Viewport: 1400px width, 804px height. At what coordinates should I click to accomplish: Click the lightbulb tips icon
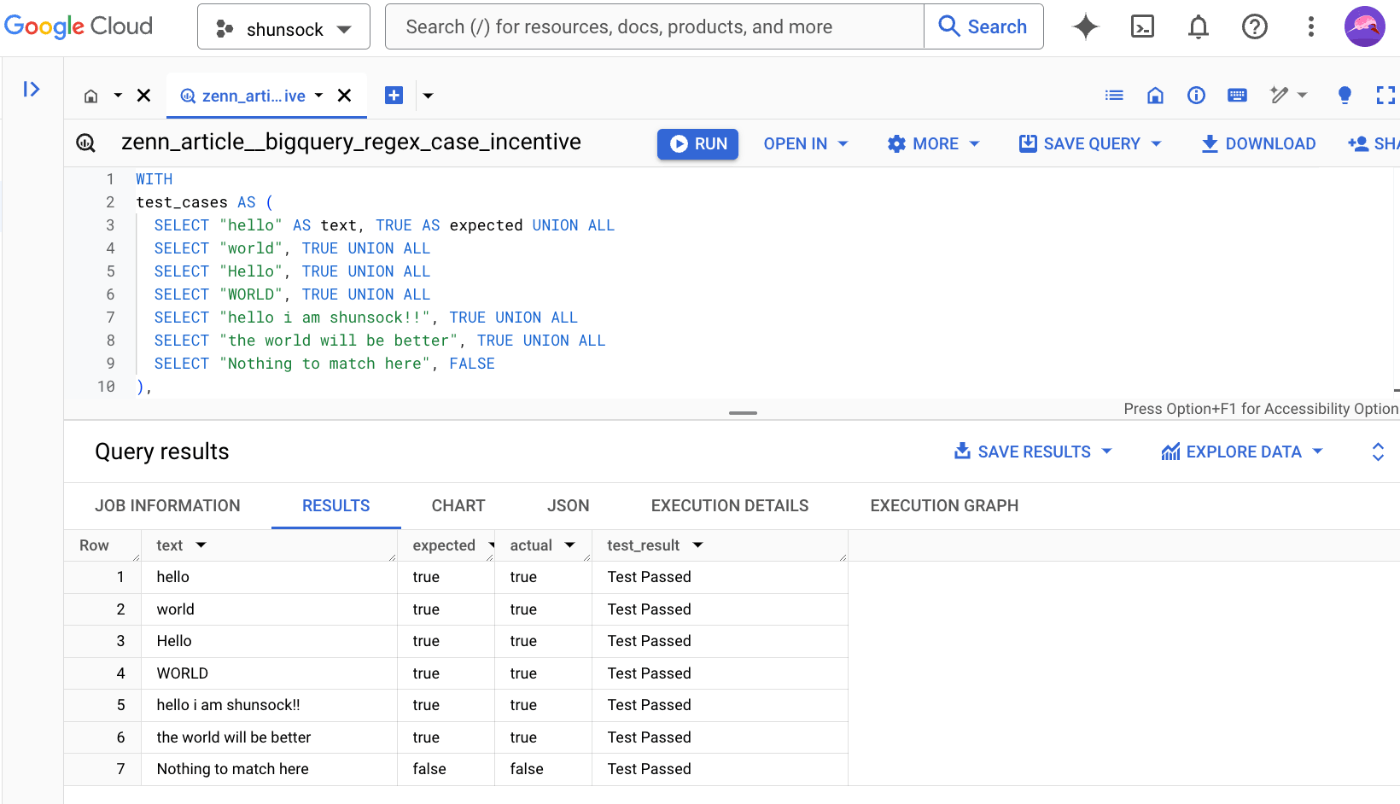[x=1345, y=95]
